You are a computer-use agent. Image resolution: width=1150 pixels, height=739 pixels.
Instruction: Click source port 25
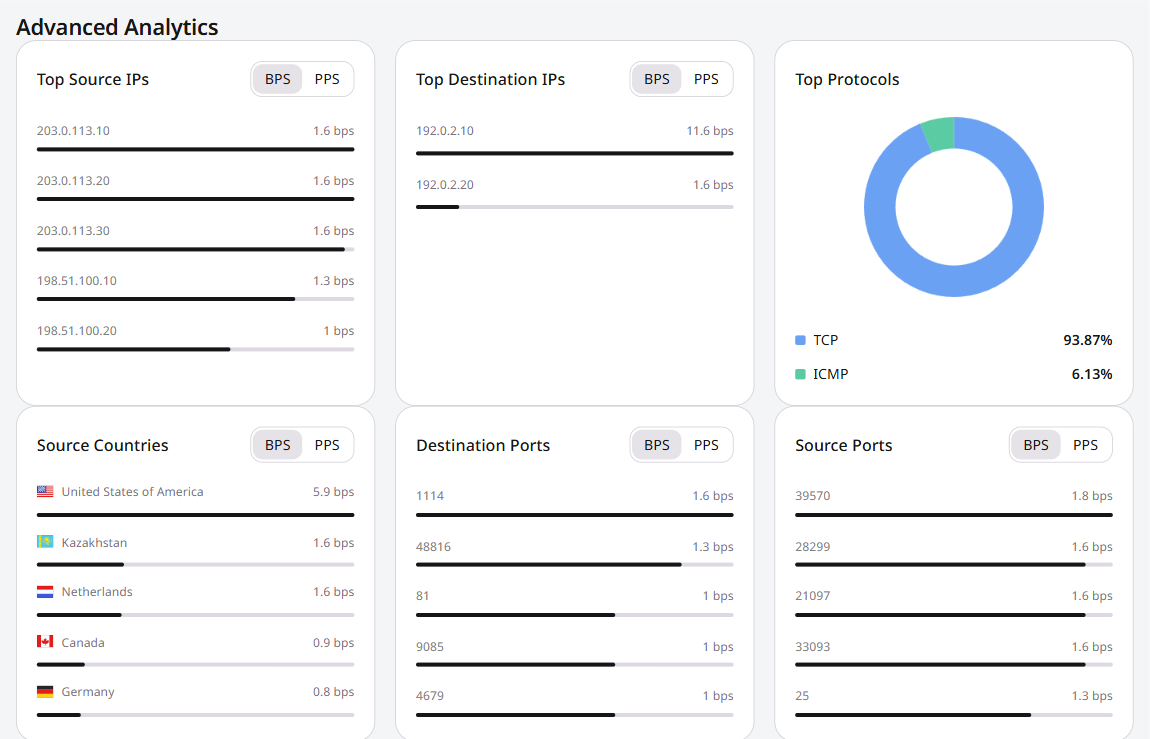point(802,696)
